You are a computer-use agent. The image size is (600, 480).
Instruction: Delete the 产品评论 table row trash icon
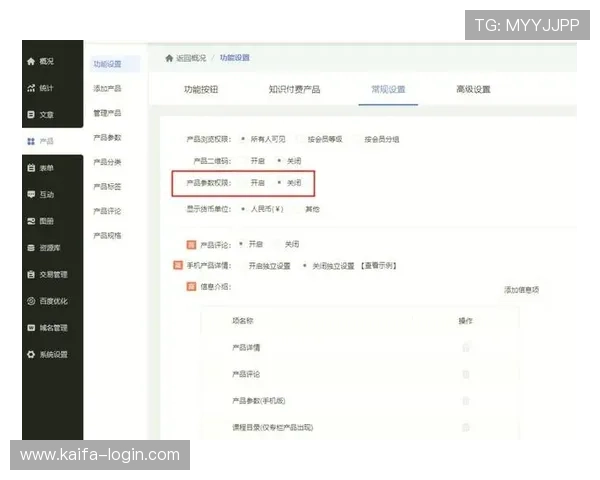pyautogui.click(x=466, y=374)
